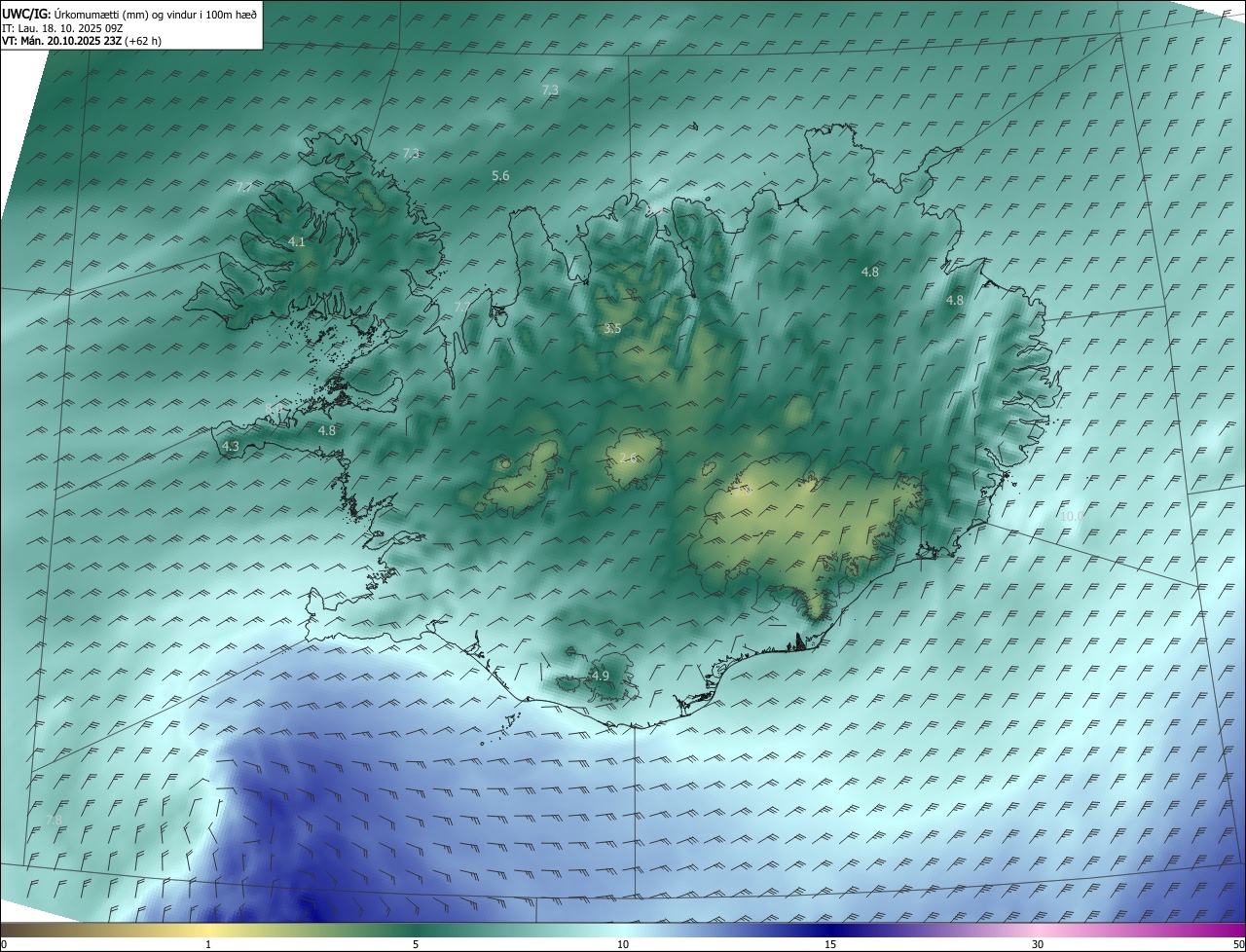Screen dimensions: 1246x952
Task: Click the 2.6 value label on the glacier
Action: (629, 458)
